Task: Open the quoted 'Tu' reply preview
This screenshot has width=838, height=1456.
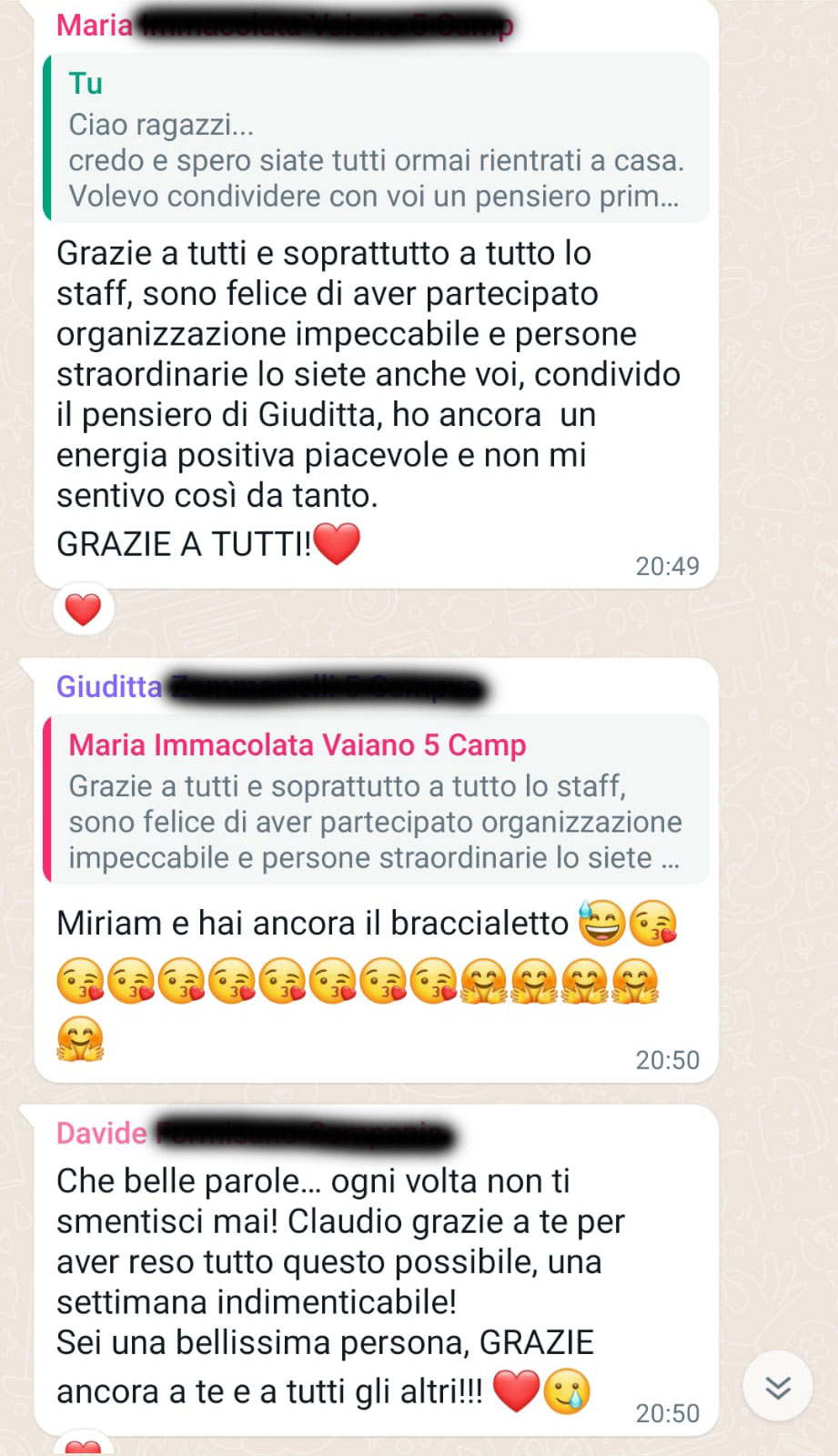Action: pyautogui.click(x=376, y=138)
